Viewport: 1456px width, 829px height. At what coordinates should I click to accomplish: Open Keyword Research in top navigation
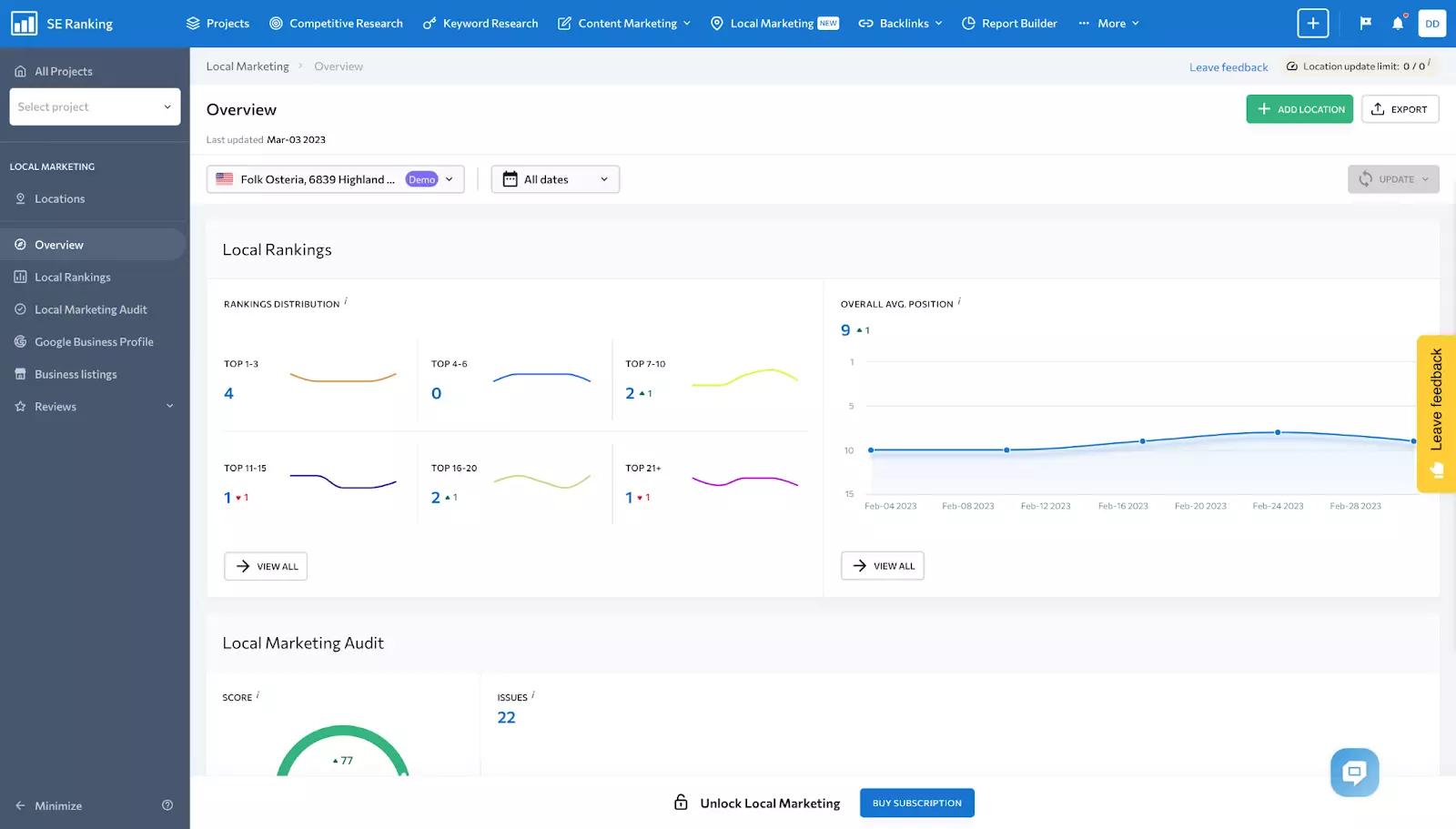(480, 24)
